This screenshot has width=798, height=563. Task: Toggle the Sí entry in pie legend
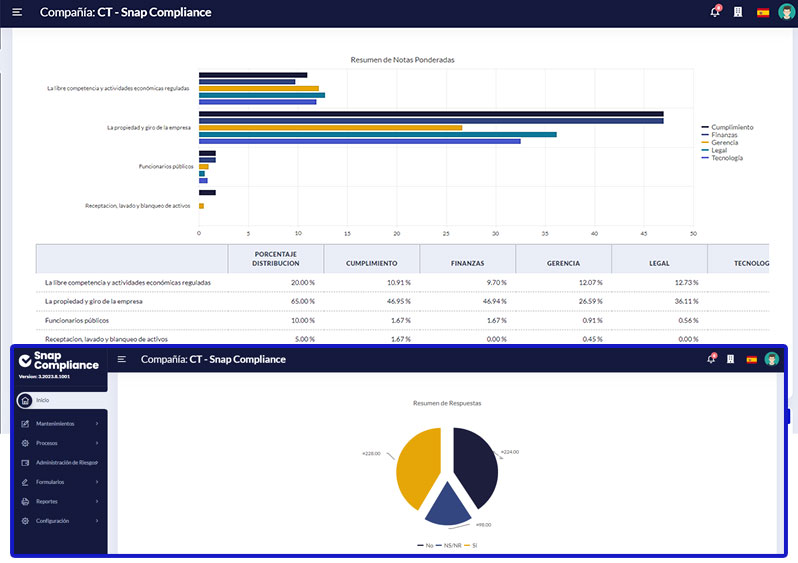[471, 545]
